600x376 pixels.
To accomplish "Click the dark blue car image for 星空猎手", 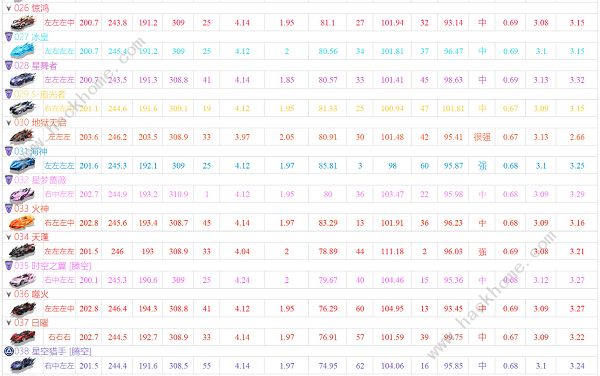I will pos(23,365).
